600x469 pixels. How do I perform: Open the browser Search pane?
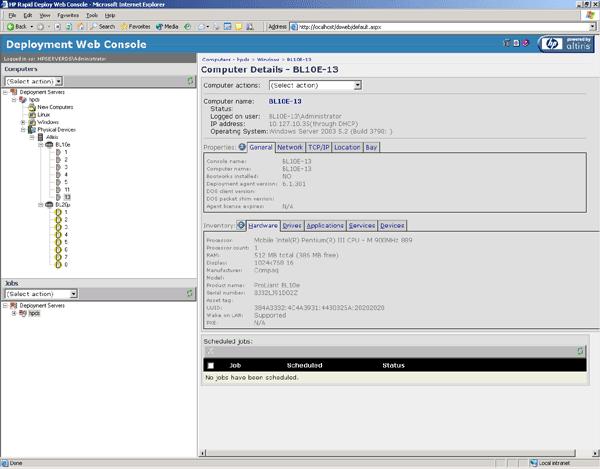tap(103, 26)
